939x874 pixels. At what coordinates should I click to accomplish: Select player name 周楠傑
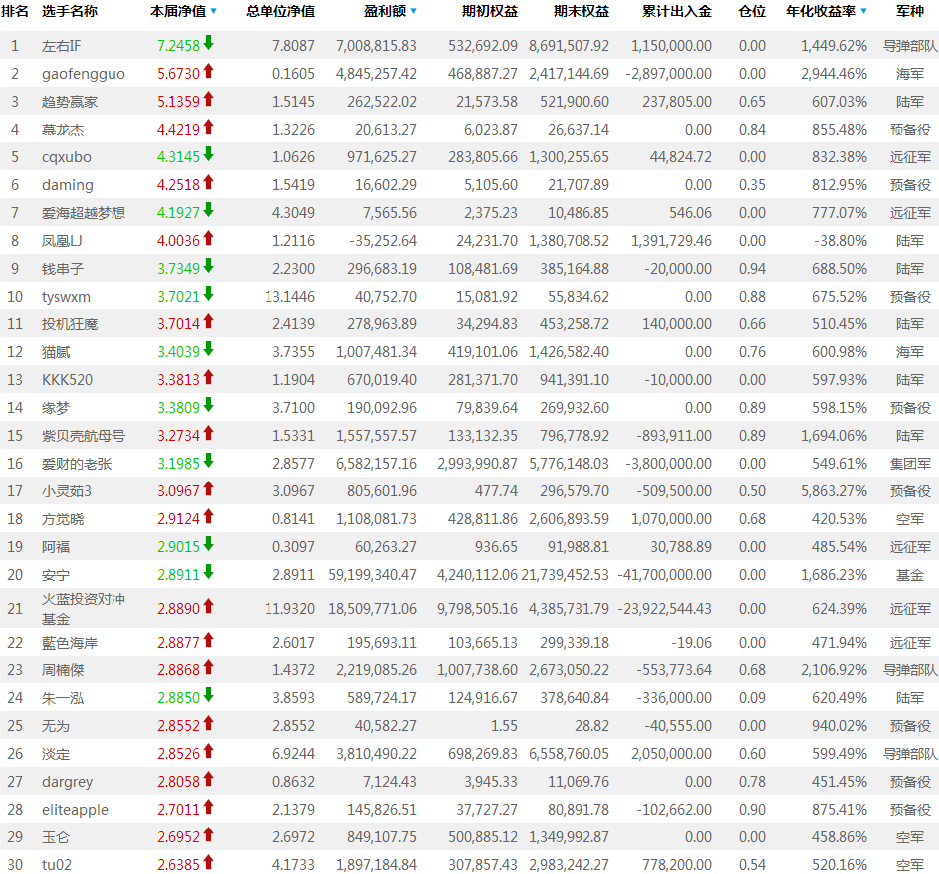[x=63, y=670]
